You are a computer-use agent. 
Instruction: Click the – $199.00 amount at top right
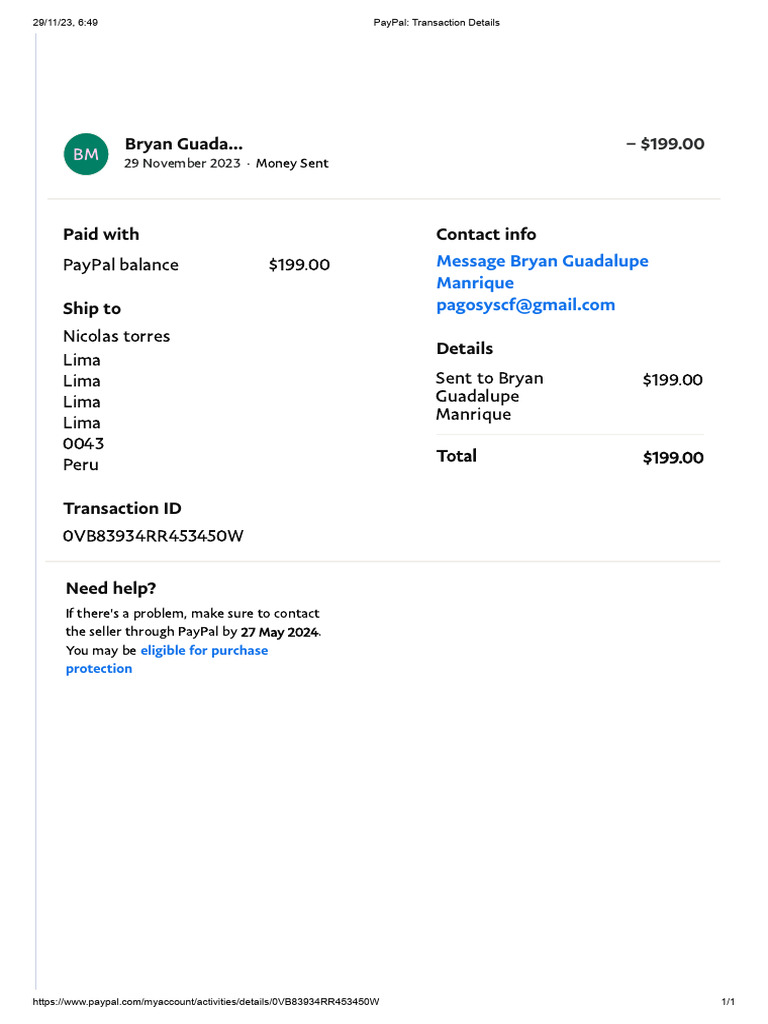665,144
